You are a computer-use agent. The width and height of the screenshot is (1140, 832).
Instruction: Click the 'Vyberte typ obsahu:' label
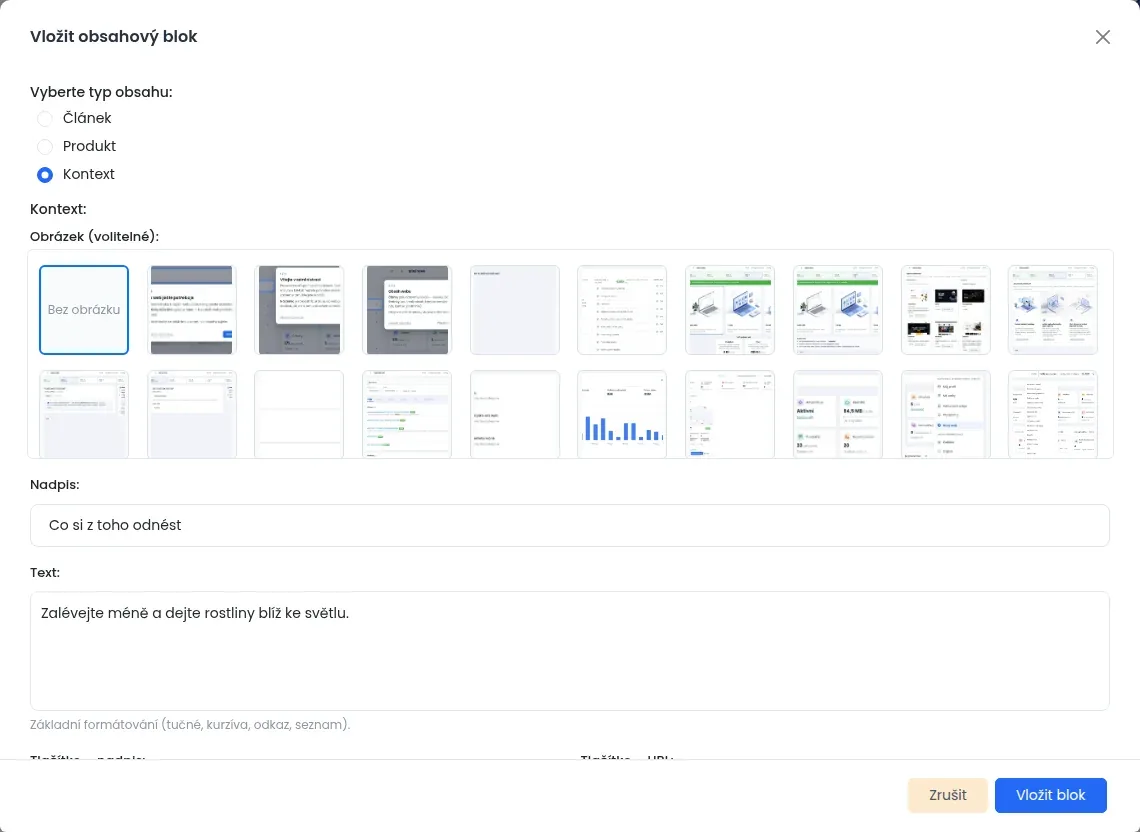coord(101,92)
